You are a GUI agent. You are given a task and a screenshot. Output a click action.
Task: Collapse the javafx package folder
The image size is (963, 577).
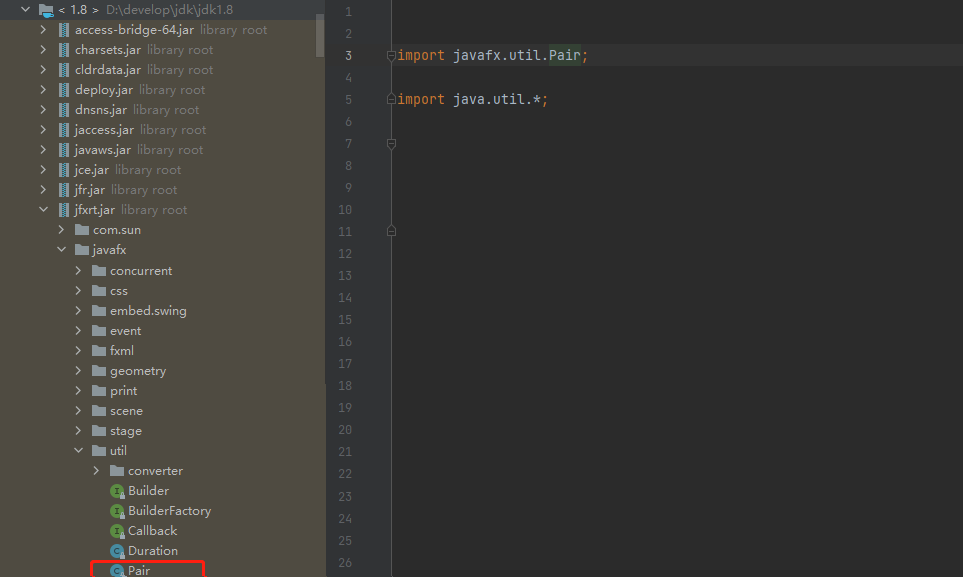(61, 249)
